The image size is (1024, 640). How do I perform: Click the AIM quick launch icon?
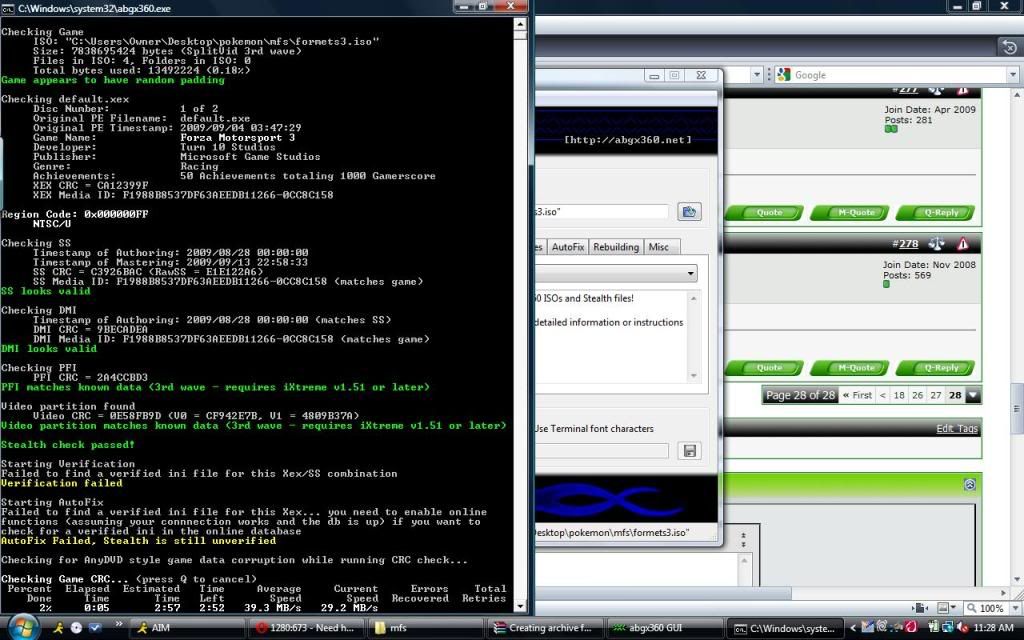(x=59, y=628)
